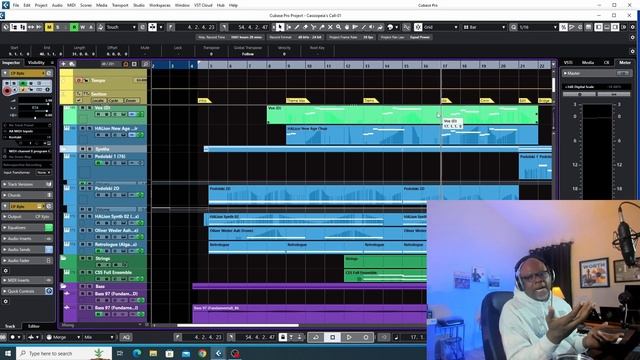The image size is (640, 360).
Task: Open Google Chrome from the taskbar
Action: point(202,353)
